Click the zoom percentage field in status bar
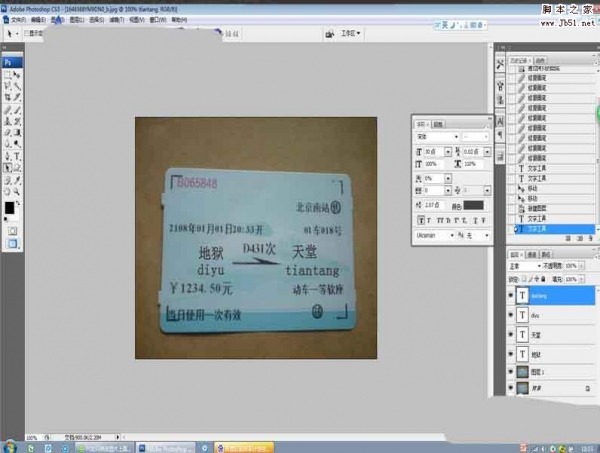The height and width of the screenshot is (453, 600). 32,437
